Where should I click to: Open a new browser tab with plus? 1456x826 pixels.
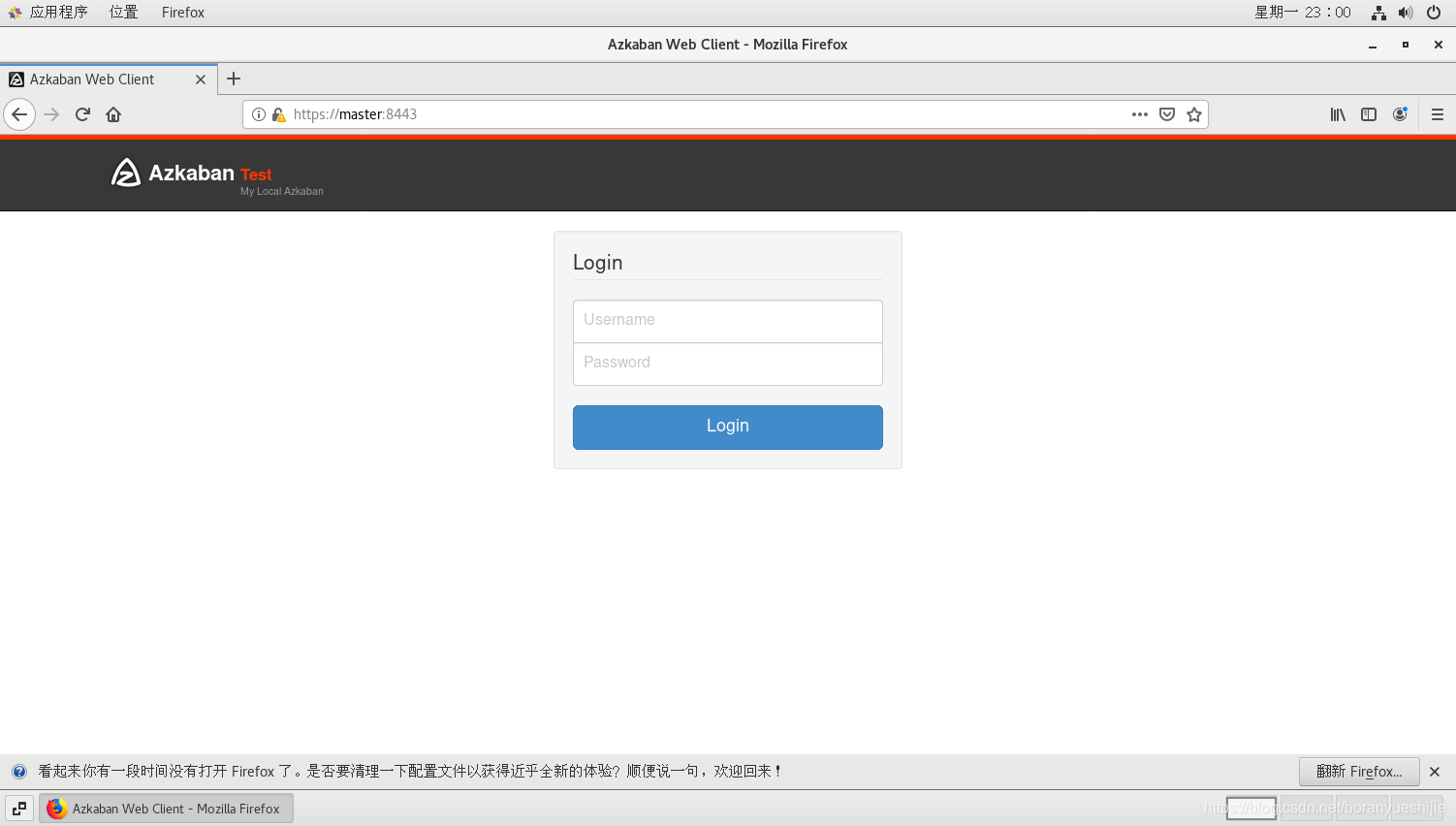[x=234, y=79]
